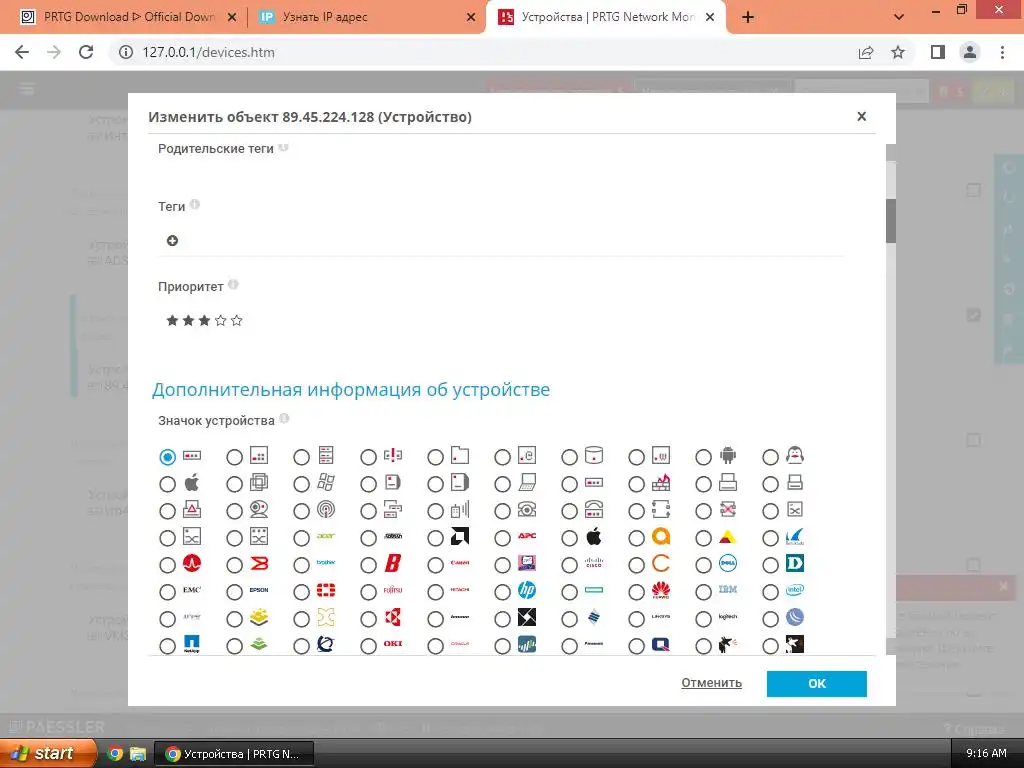Select radio button beside the Acer logo
1024x768 pixels.
point(302,538)
